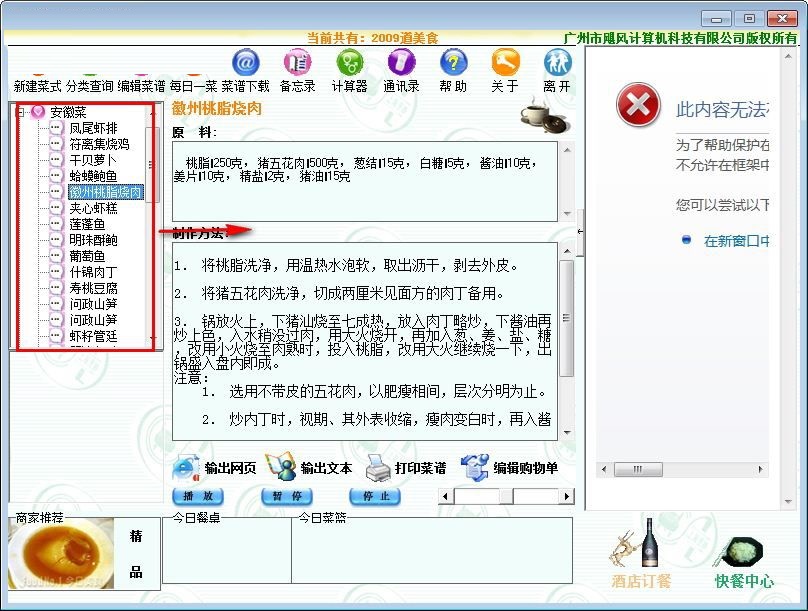Open the 通讯录 contacts icon
This screenshot has width=808, height=611.
coord(401,63)
